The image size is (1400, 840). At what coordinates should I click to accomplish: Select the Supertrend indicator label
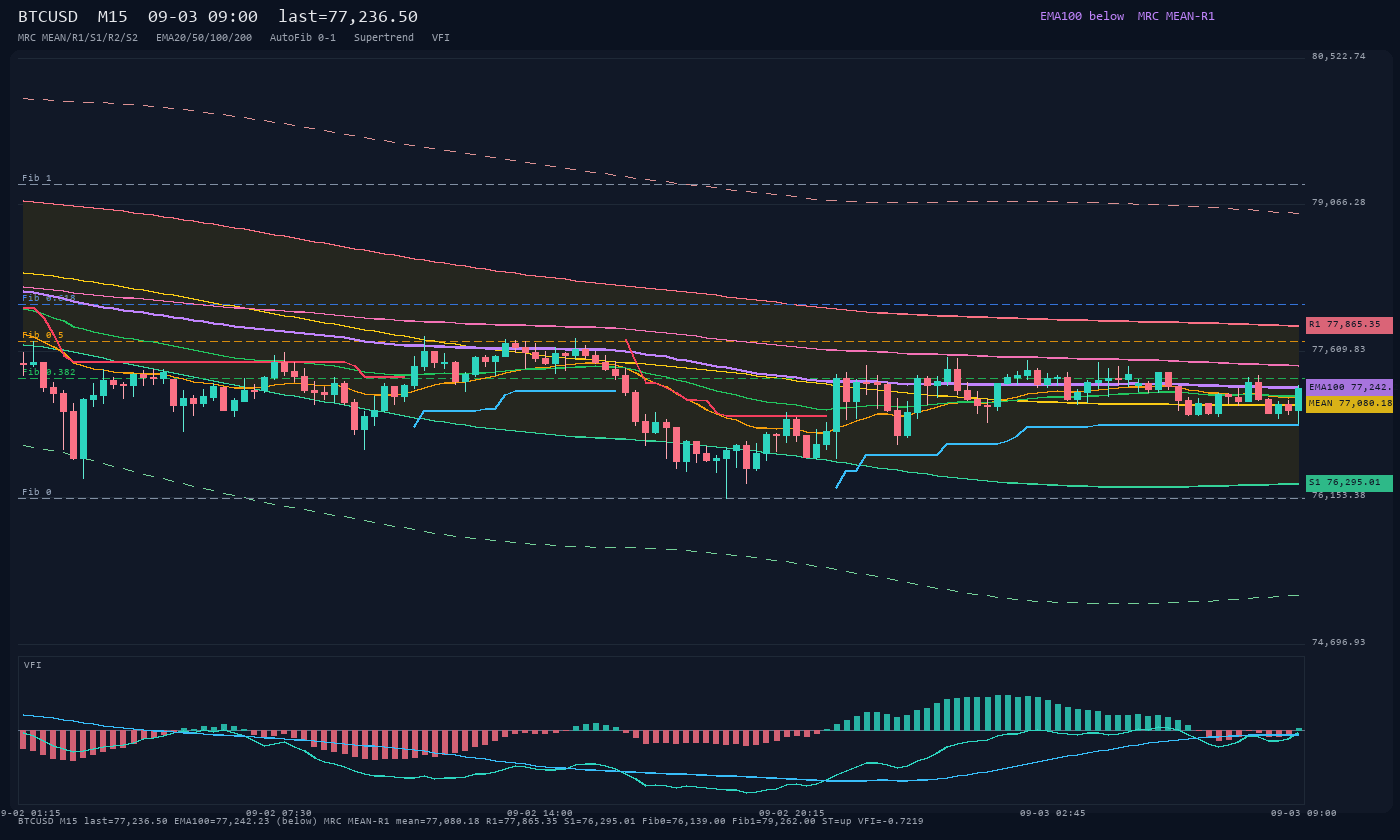(x=384, y=38)
